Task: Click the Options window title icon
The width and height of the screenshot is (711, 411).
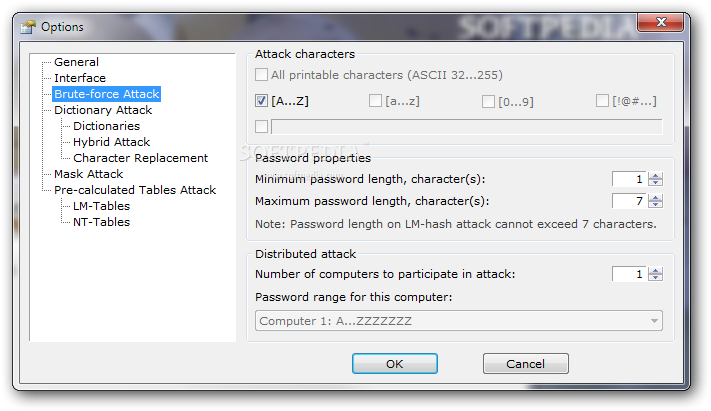Action: pyautogui.click(x=28, y=27)
